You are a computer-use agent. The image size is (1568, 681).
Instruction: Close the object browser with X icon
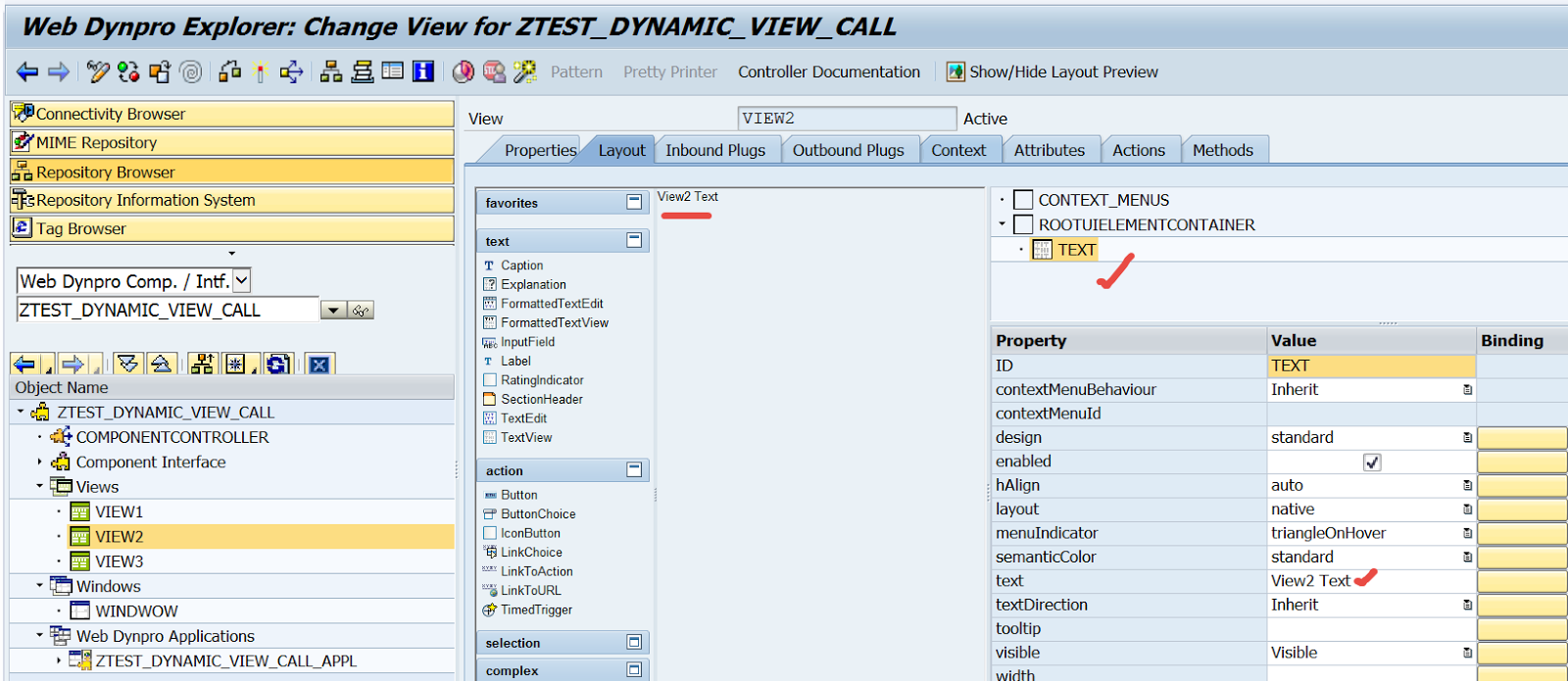pyautogui.click(x=318, y=365)
